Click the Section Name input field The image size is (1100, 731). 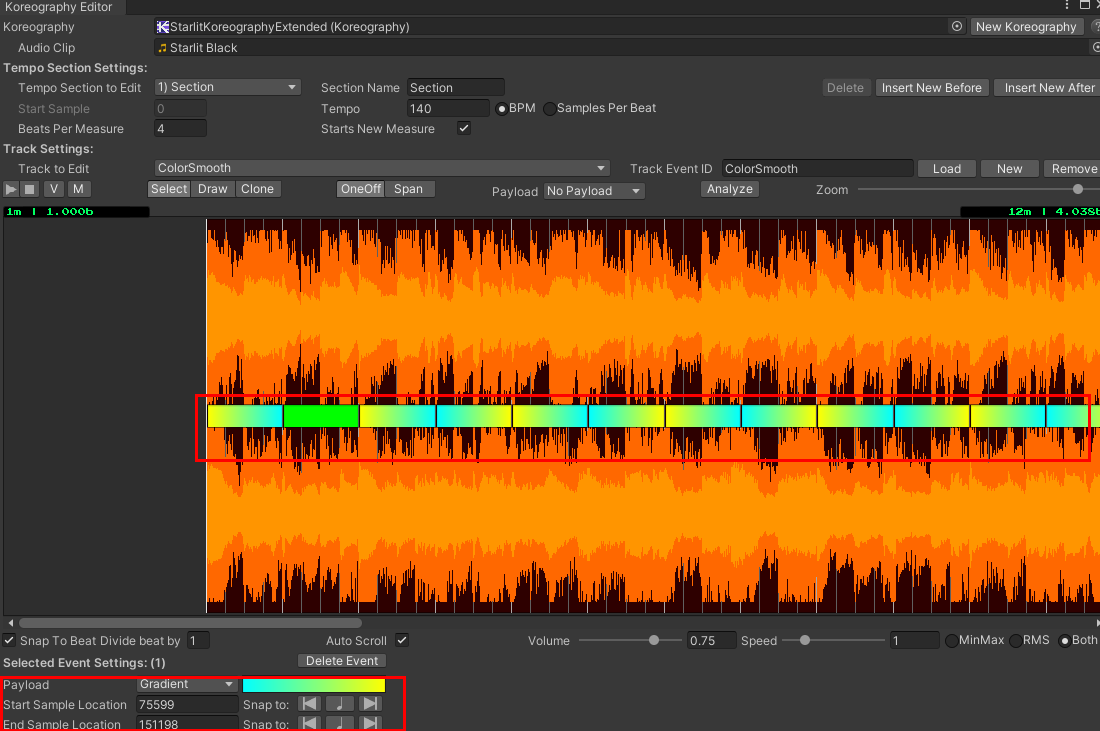[x=455, y=88]
